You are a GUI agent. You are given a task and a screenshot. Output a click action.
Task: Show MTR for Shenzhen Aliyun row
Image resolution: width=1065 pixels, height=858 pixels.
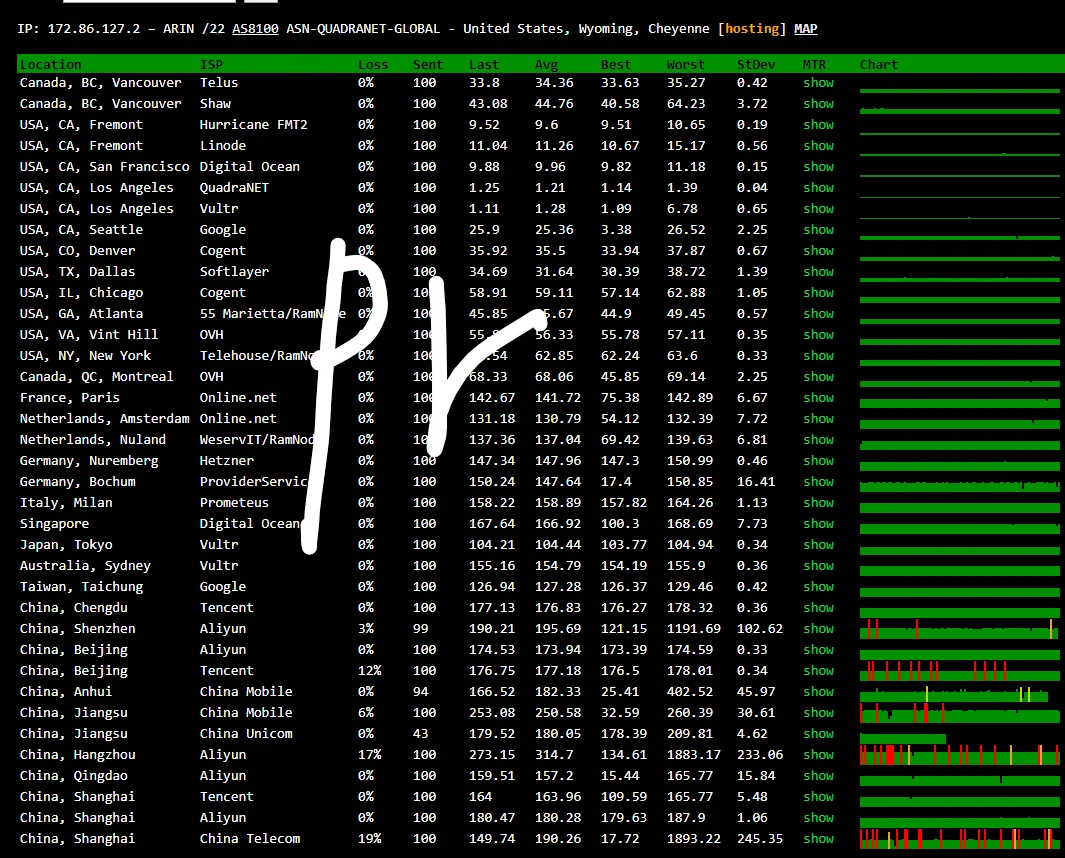coord(818,629)
